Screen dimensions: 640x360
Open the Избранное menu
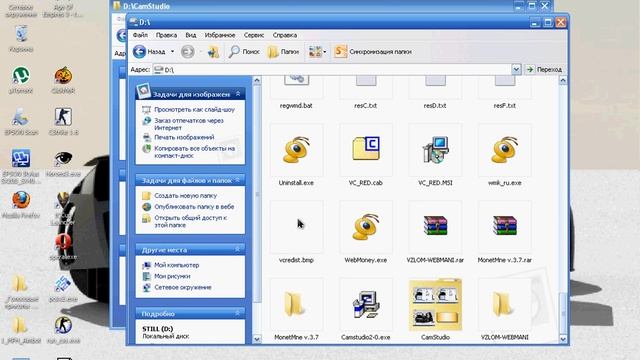(x=220, y=35)
